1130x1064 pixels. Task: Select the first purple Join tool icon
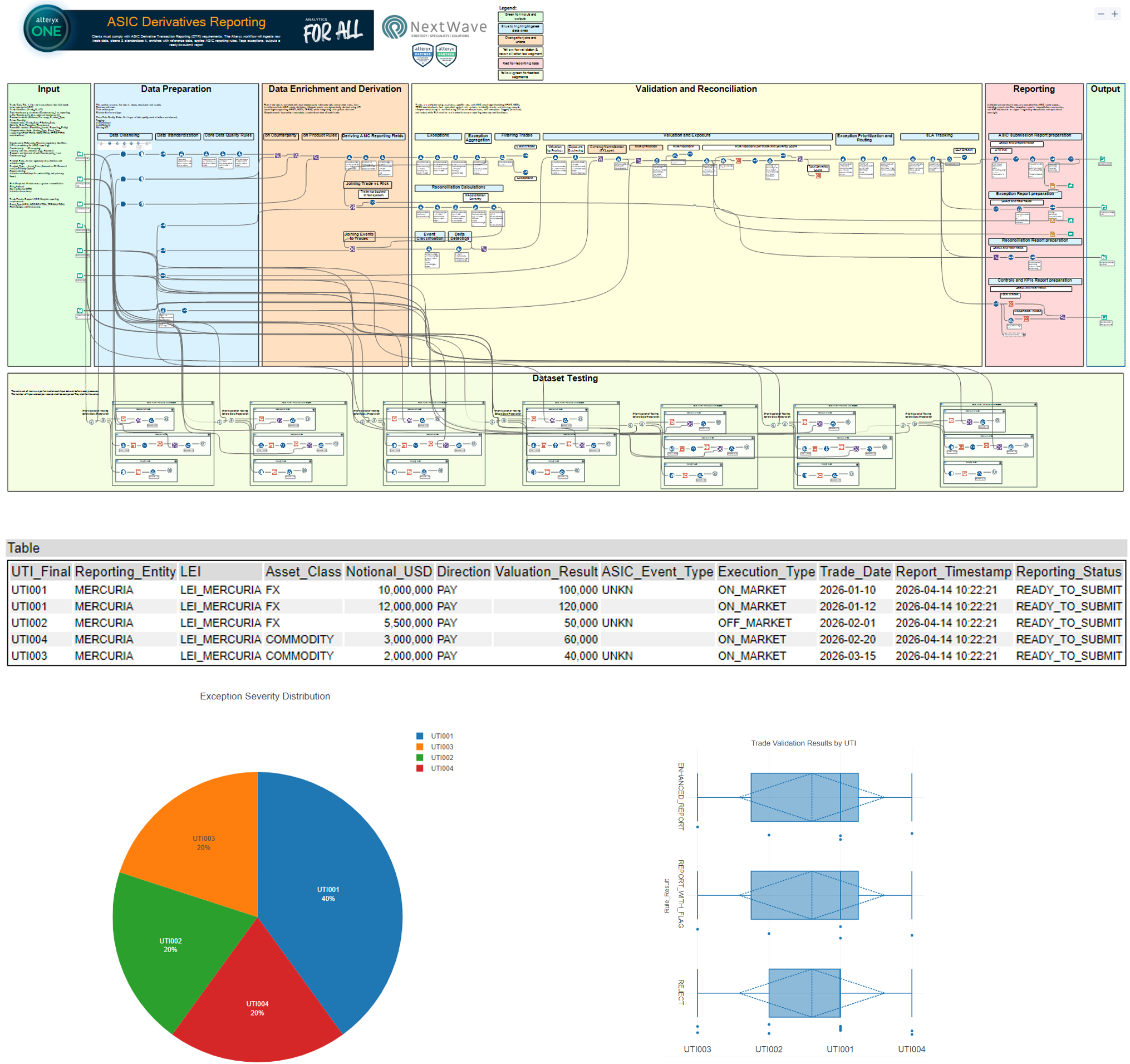[278, 155]
